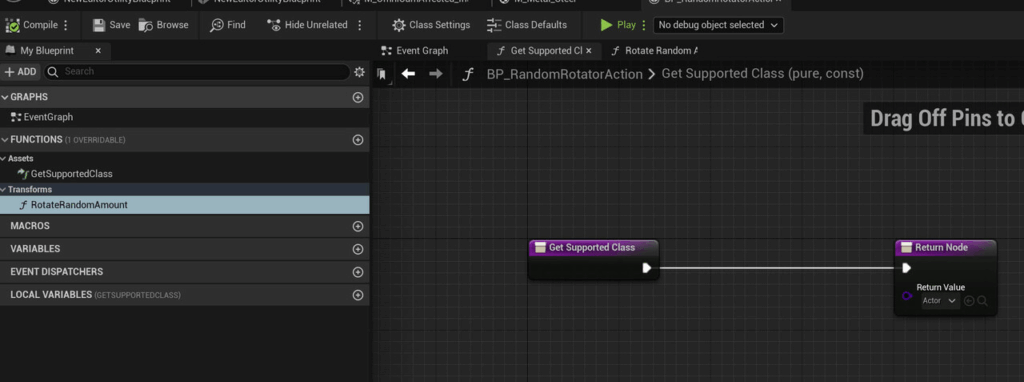This screenshot has width=1024, height=382.
Task: Focus the My Blueprint search field
Action: [x=196, y=72]
